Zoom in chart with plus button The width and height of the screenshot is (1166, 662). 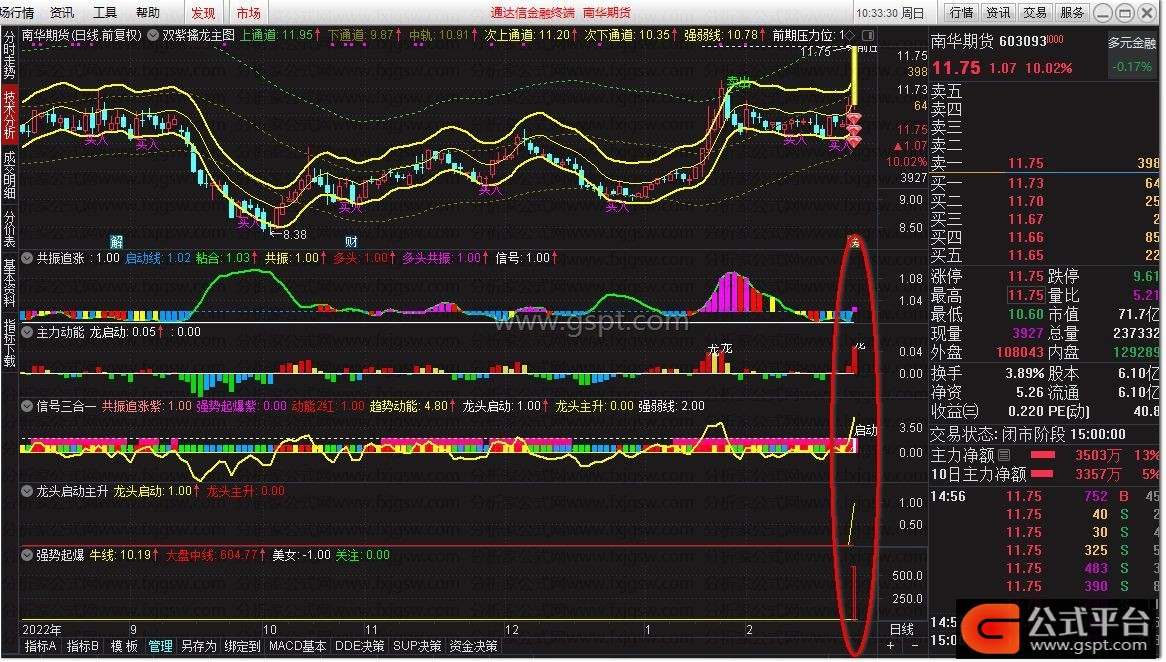(891, 646)
